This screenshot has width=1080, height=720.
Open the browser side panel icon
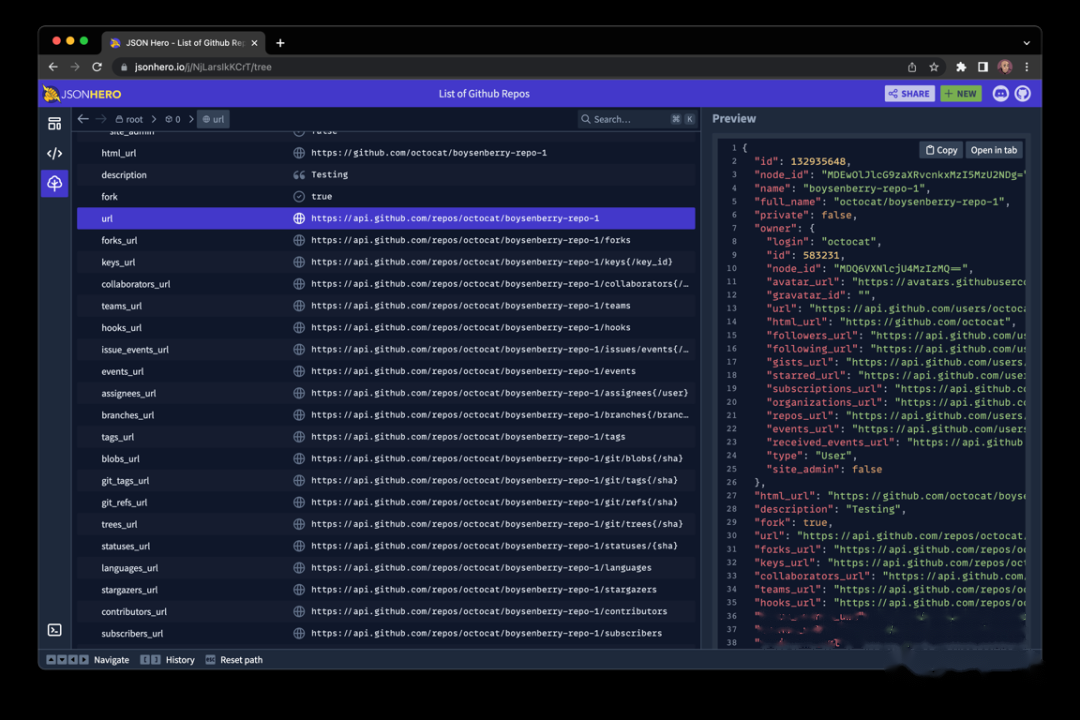pyautogui.click(x=983, y=67)
